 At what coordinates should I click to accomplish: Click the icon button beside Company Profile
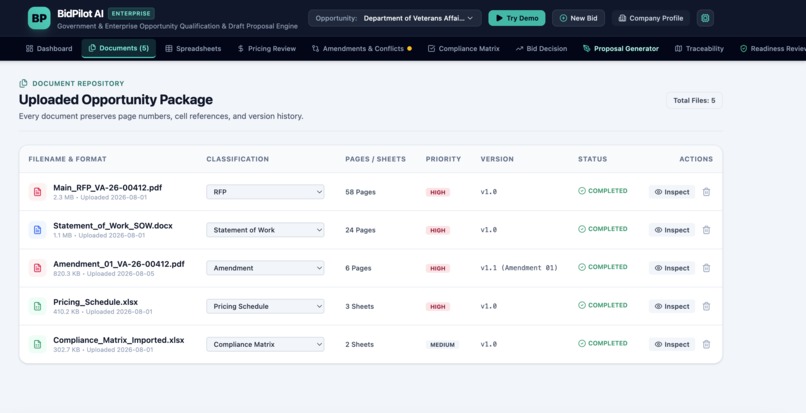[x=705, y=18]
